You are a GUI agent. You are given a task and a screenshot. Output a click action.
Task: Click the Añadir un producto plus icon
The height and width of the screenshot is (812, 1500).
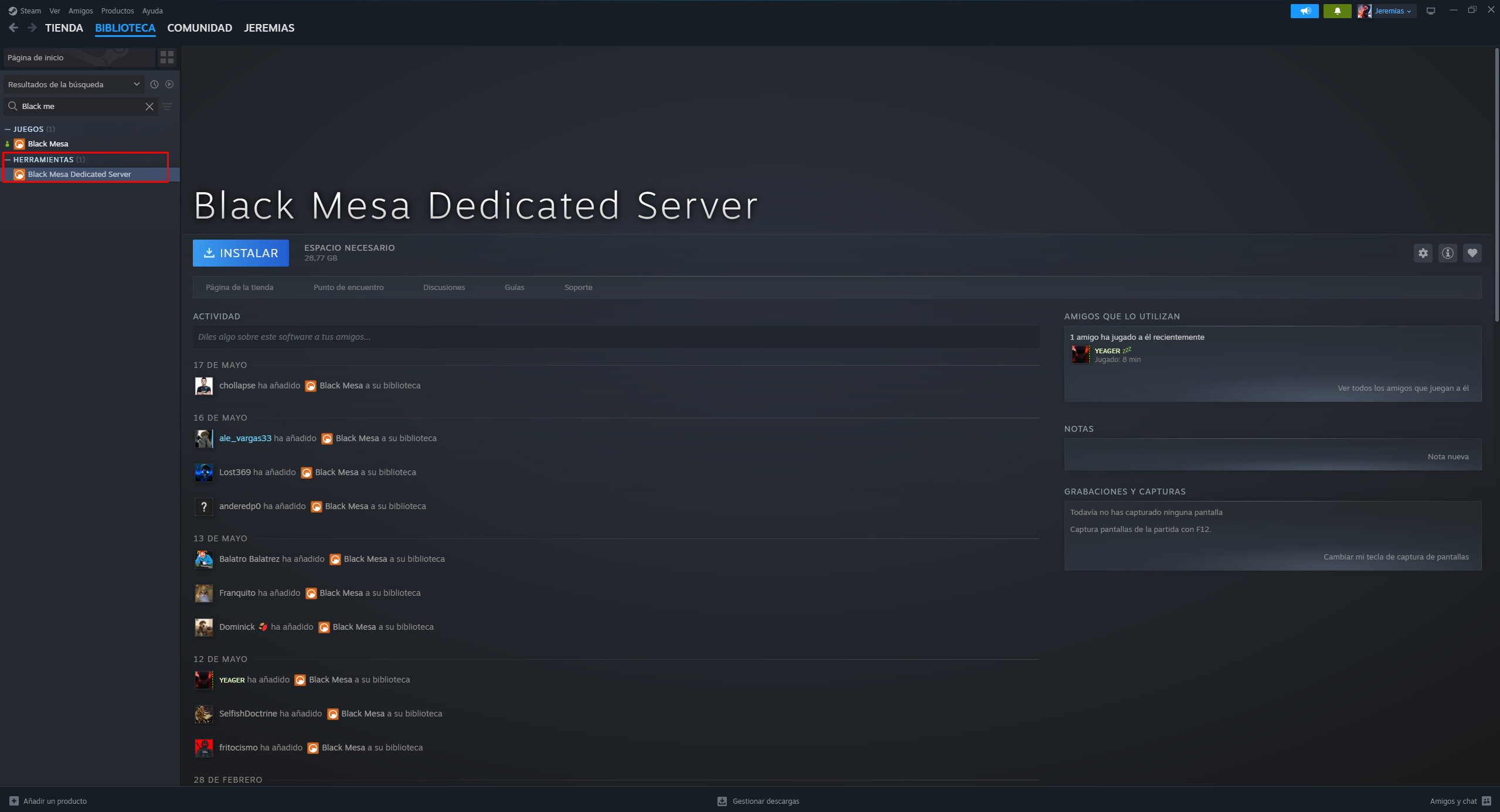pos(14,801)
